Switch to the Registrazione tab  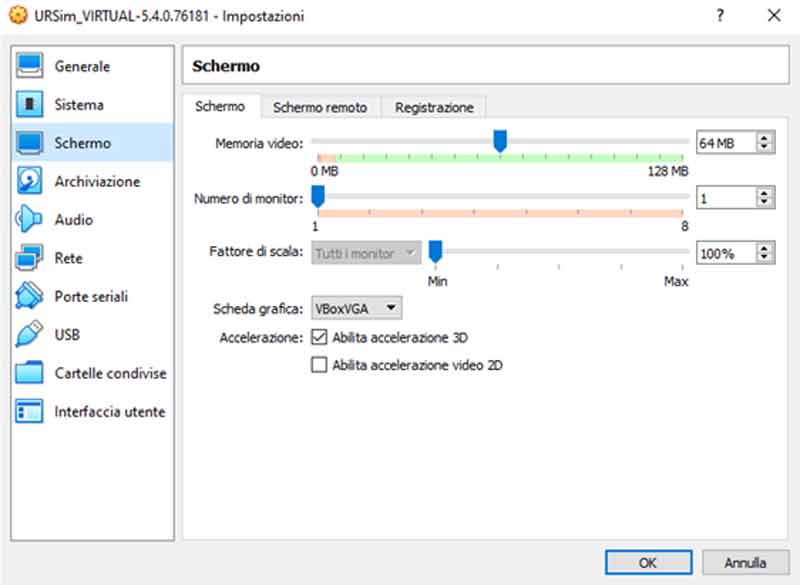coord(434,108)
